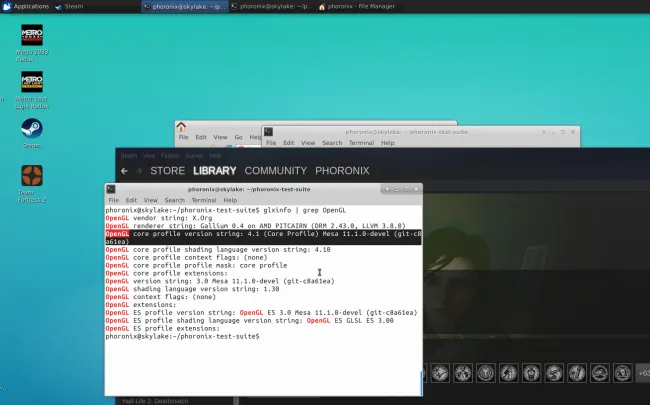Click the saxophone achievement icon
This screenshot has height=405, width=650.
577,373
